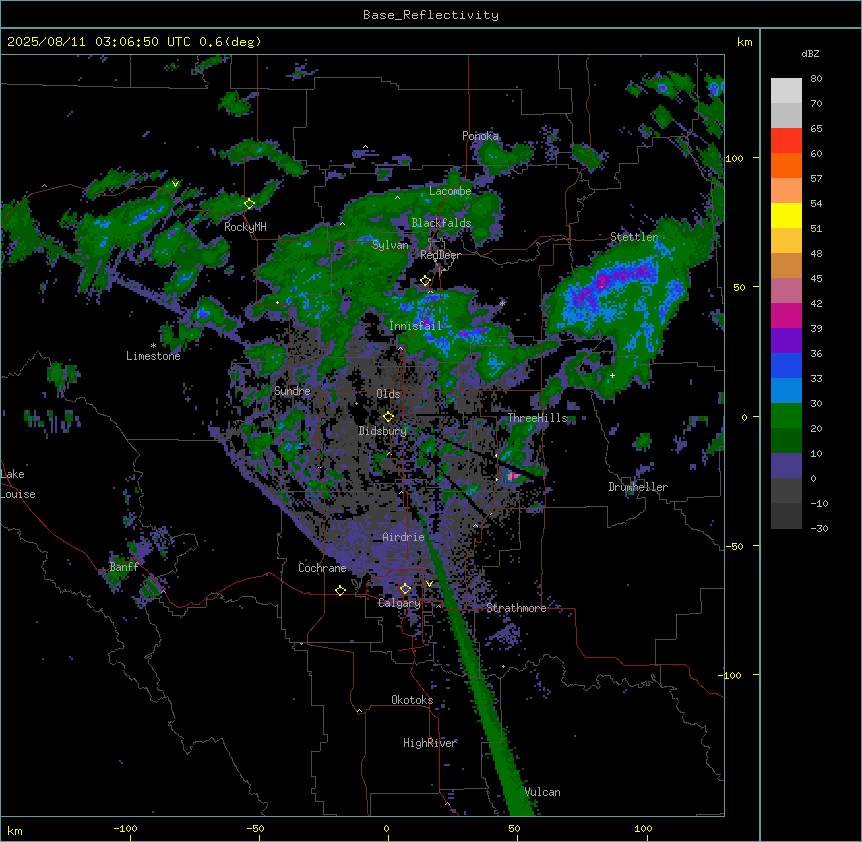Click the -50 tick on horizontal axis
Image resolution: width=862 pixels, height=842 pixels.
[x=255, y=829]
